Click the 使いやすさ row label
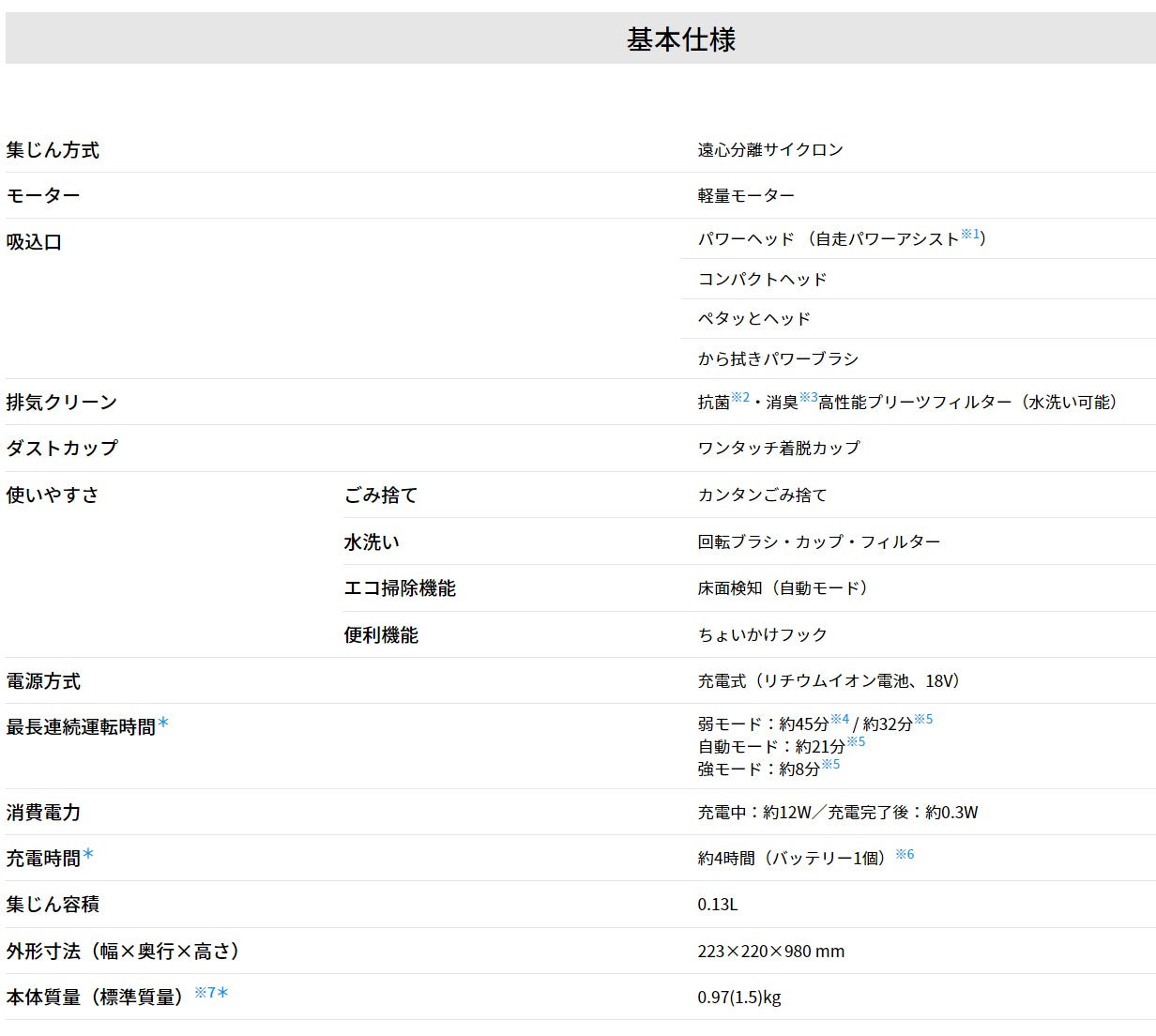 pos(55,495)
